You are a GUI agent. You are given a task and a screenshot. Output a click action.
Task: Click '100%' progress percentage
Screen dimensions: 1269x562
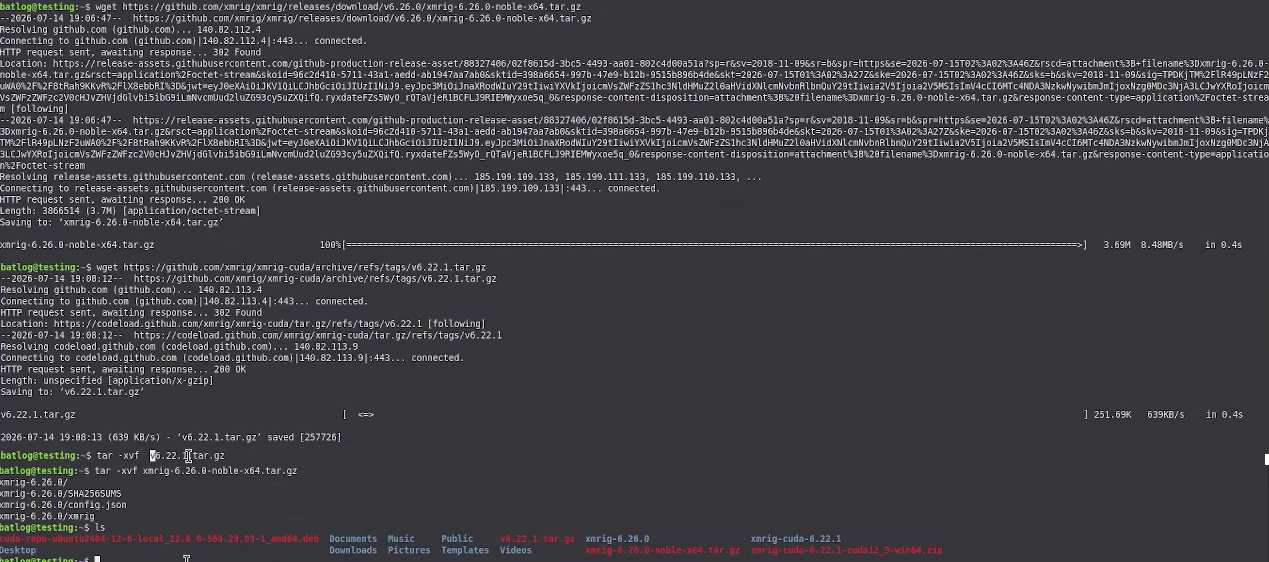pos(330,245)
